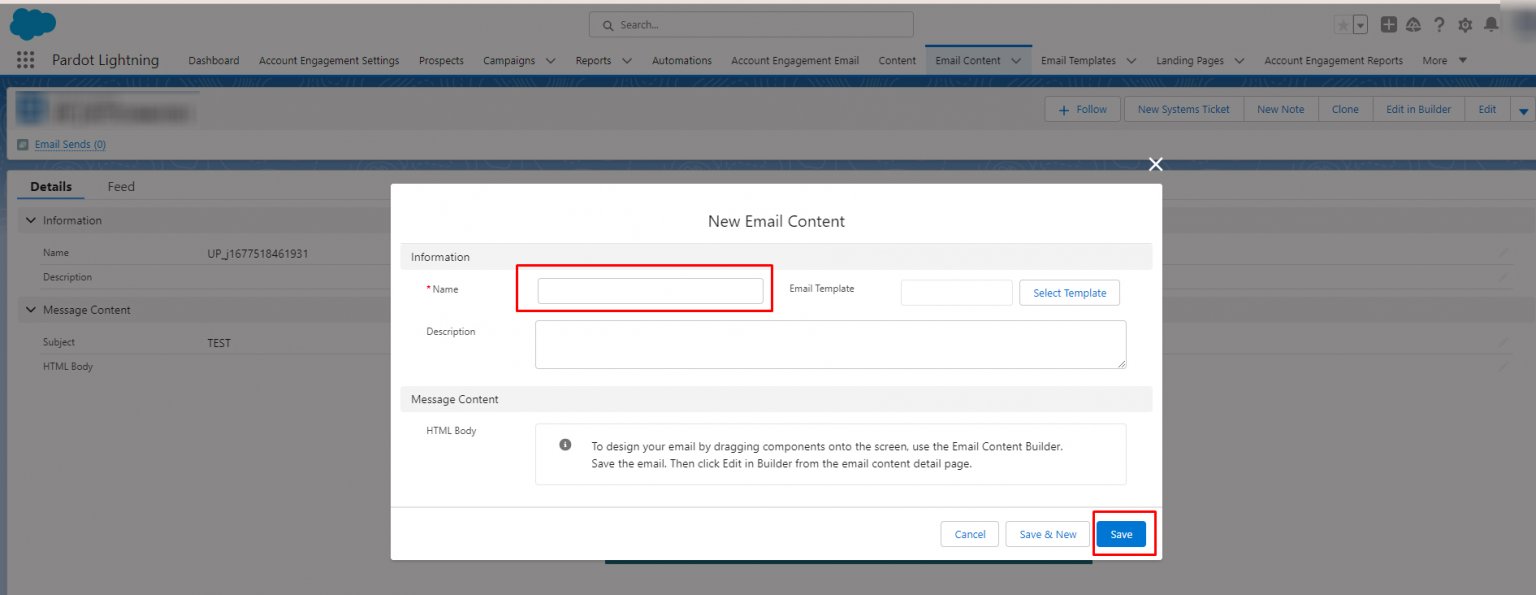Click into the Name input field
1536x595 pixels.
point(650,291)
